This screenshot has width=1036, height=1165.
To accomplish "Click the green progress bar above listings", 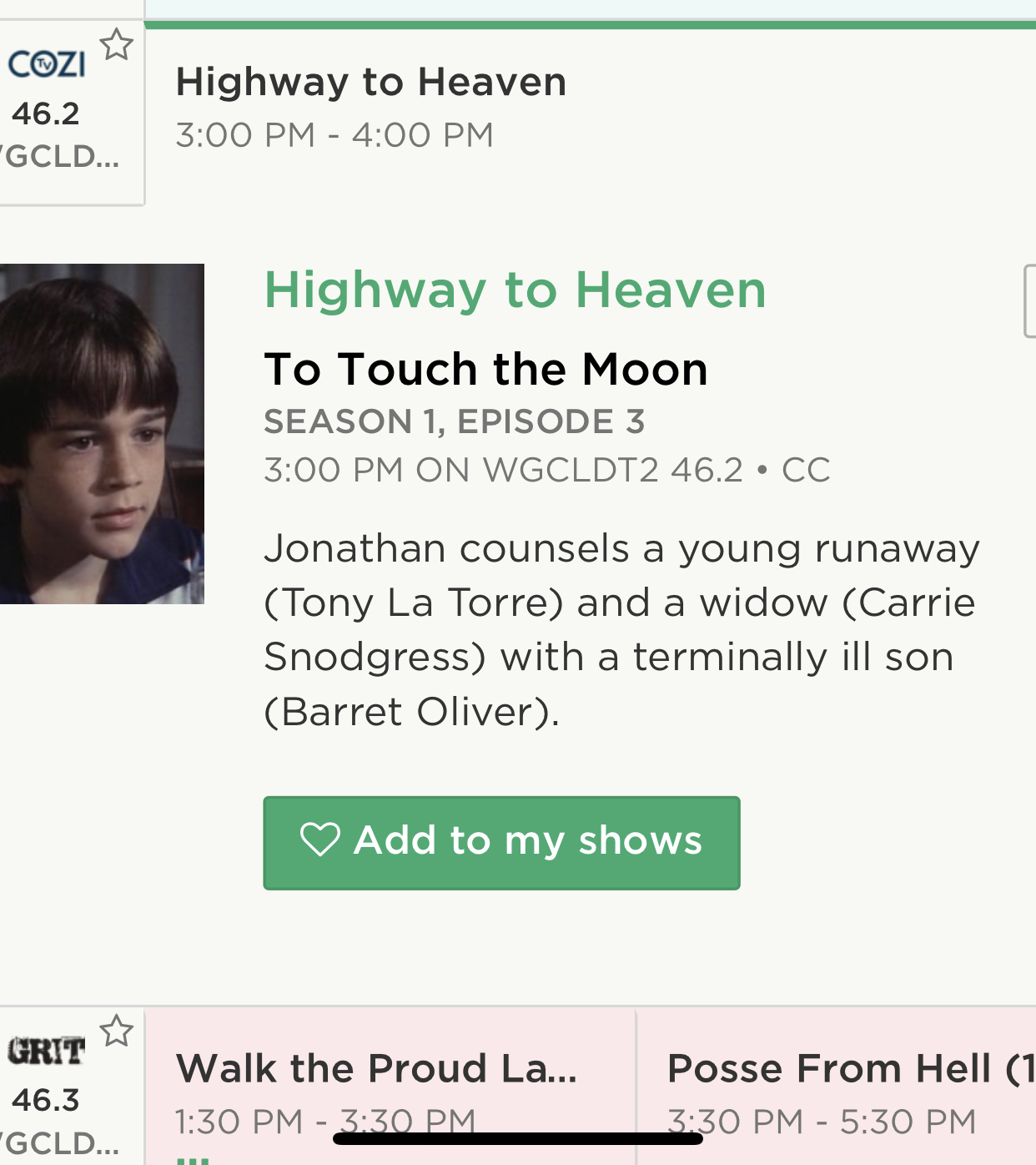I will coord(589,25).
